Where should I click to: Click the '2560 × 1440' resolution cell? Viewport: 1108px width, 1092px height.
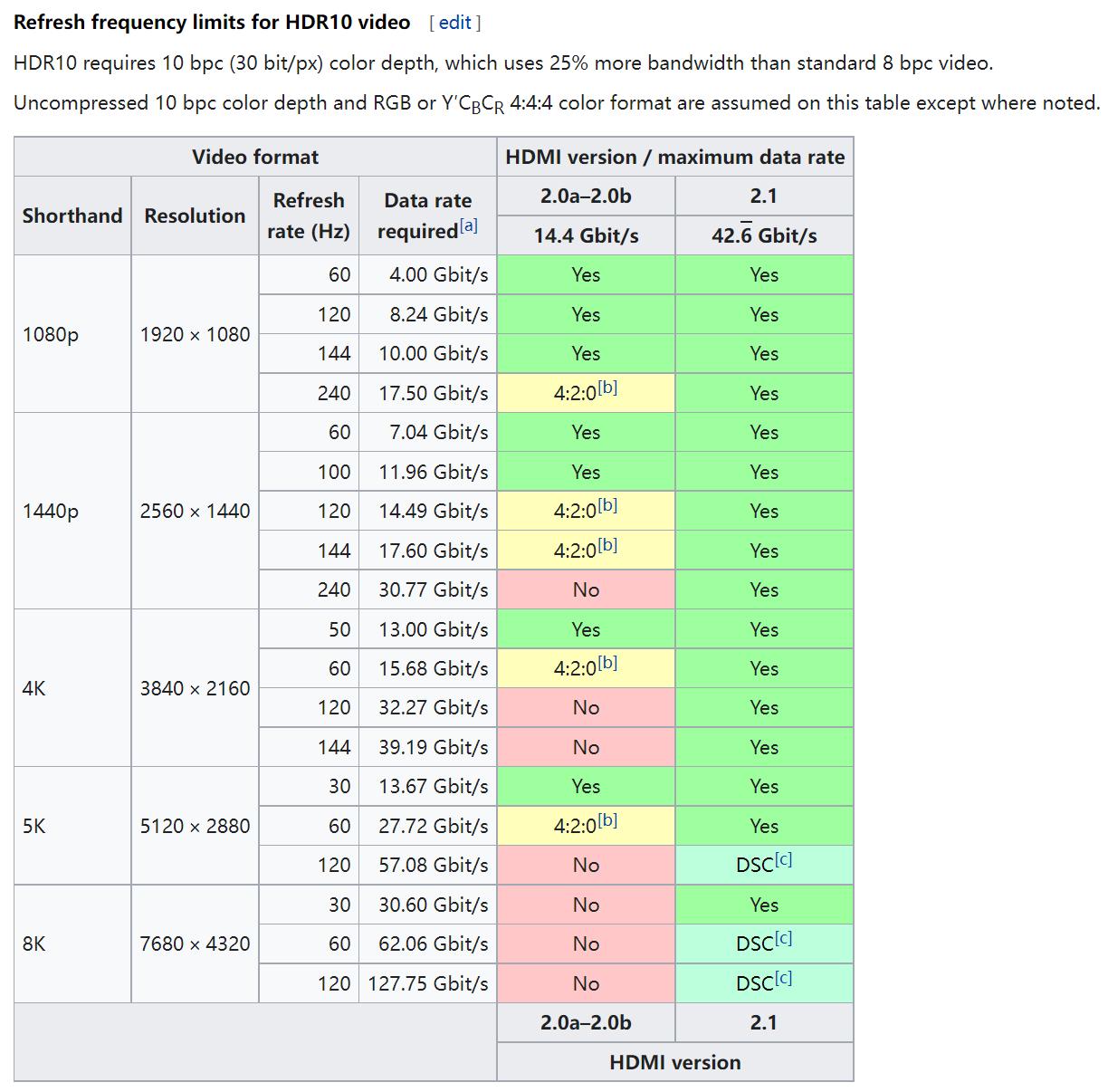click(x=195, y=511)
